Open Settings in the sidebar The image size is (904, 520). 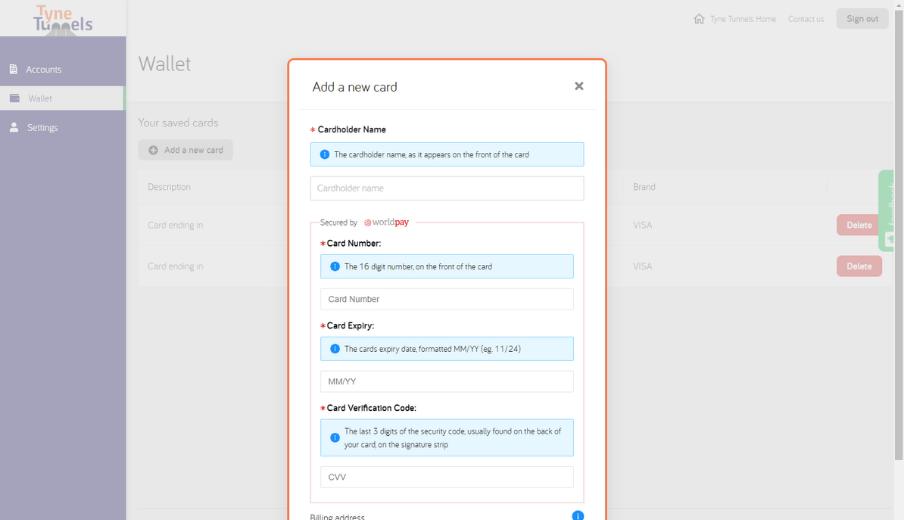63,127
